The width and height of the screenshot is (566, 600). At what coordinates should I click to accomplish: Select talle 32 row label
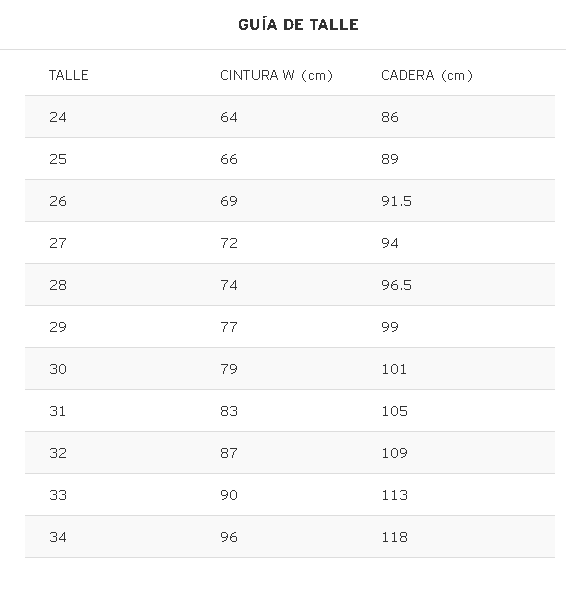[x=58, y=453]
